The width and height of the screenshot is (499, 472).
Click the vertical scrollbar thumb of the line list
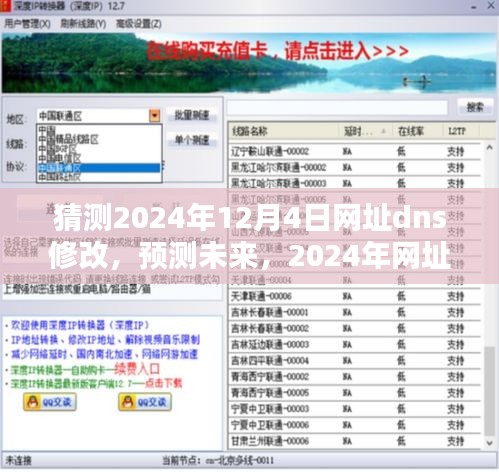coord(489,391)
